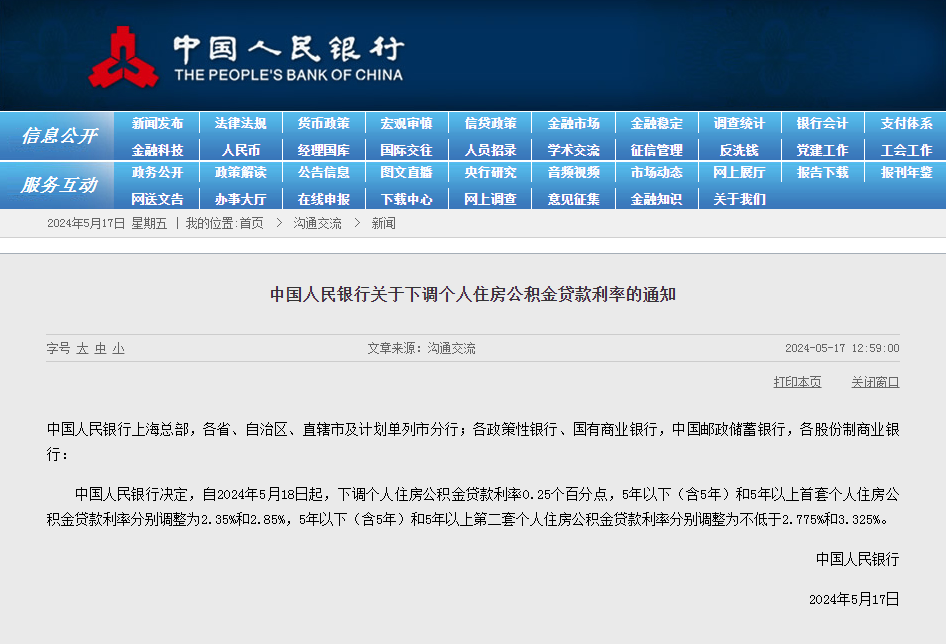Select the 信息公开 sidebar tab
Screen dimensions: 946x644
coord(56,136)
